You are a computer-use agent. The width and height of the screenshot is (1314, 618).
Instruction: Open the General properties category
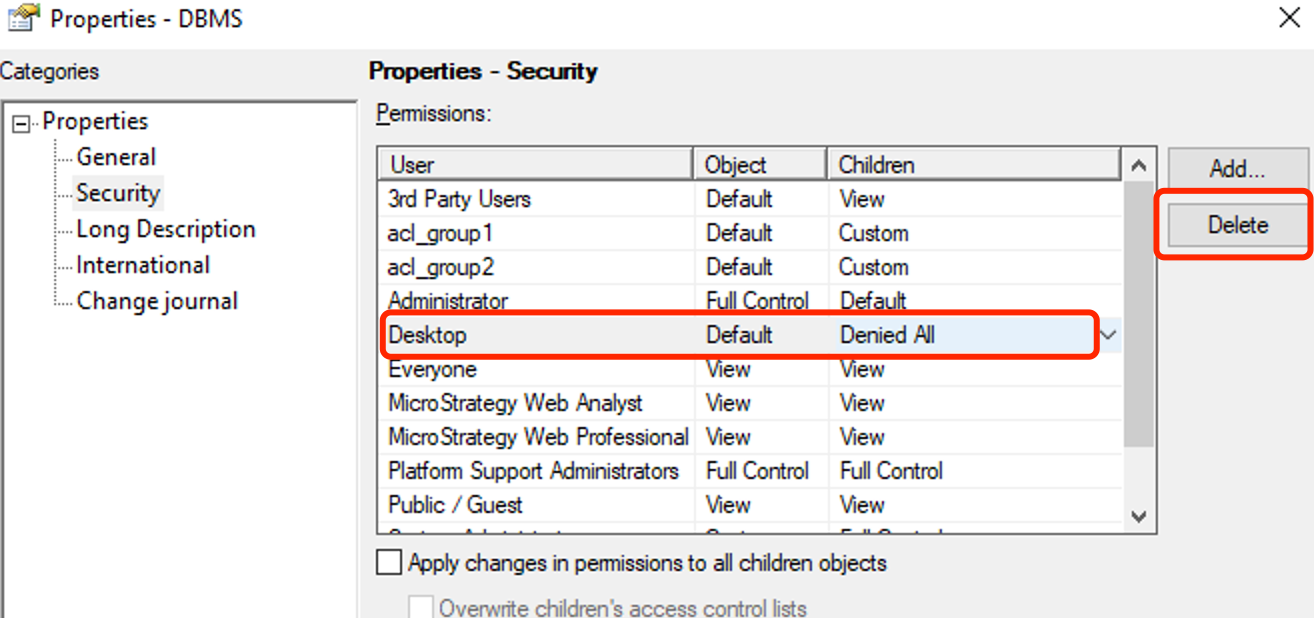coord(116,156)
